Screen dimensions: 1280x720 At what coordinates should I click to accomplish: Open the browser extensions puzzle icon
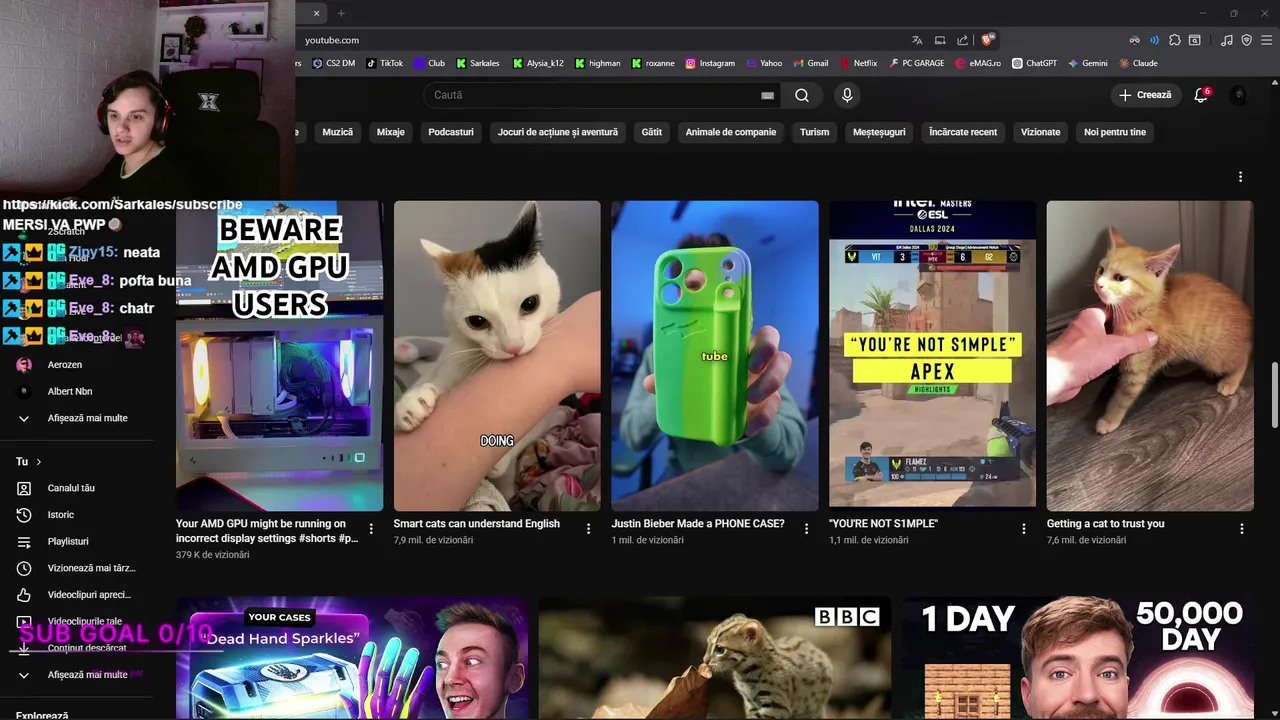coord(1175,40)
